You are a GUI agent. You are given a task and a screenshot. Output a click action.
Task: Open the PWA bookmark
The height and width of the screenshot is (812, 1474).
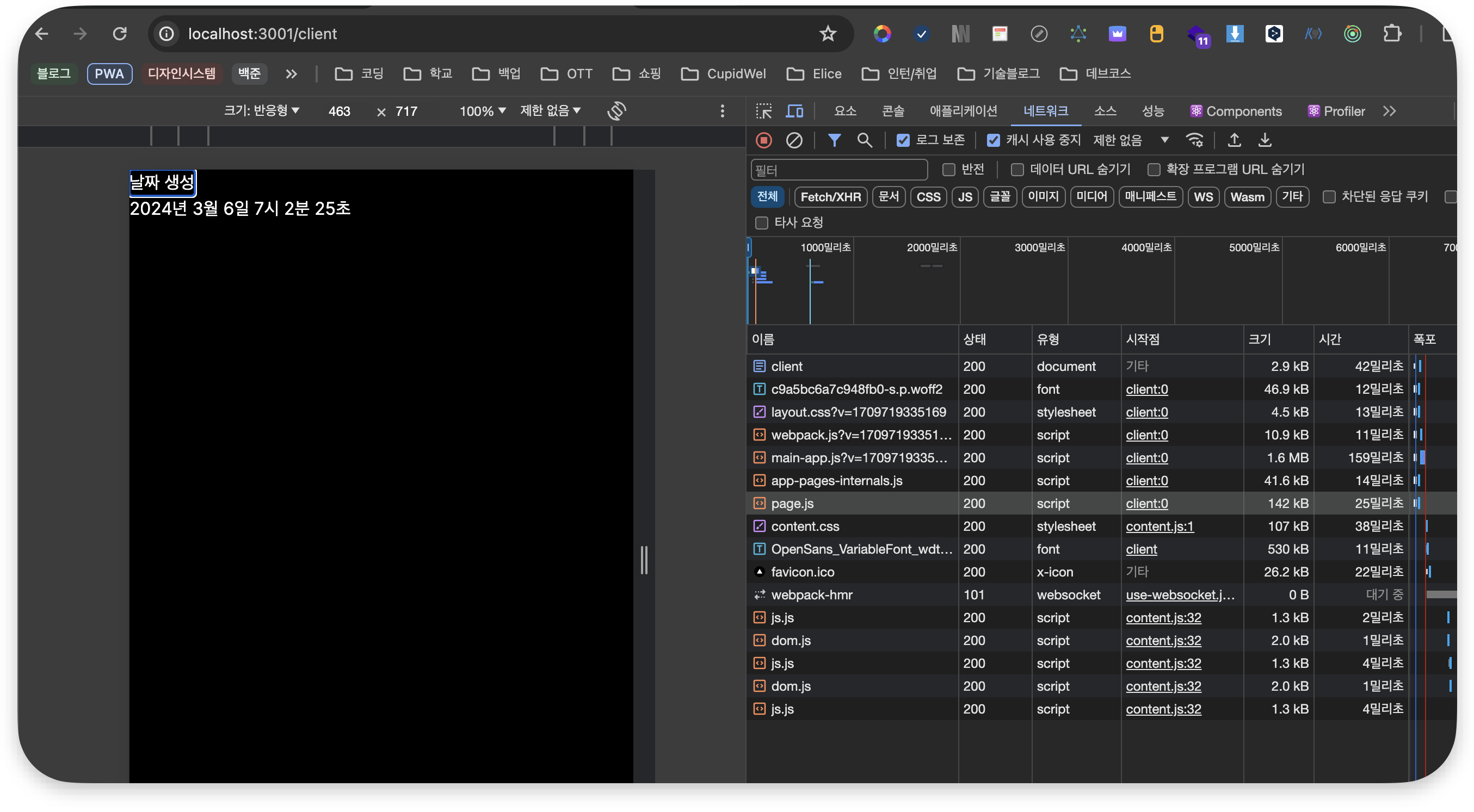pos(109,74)
